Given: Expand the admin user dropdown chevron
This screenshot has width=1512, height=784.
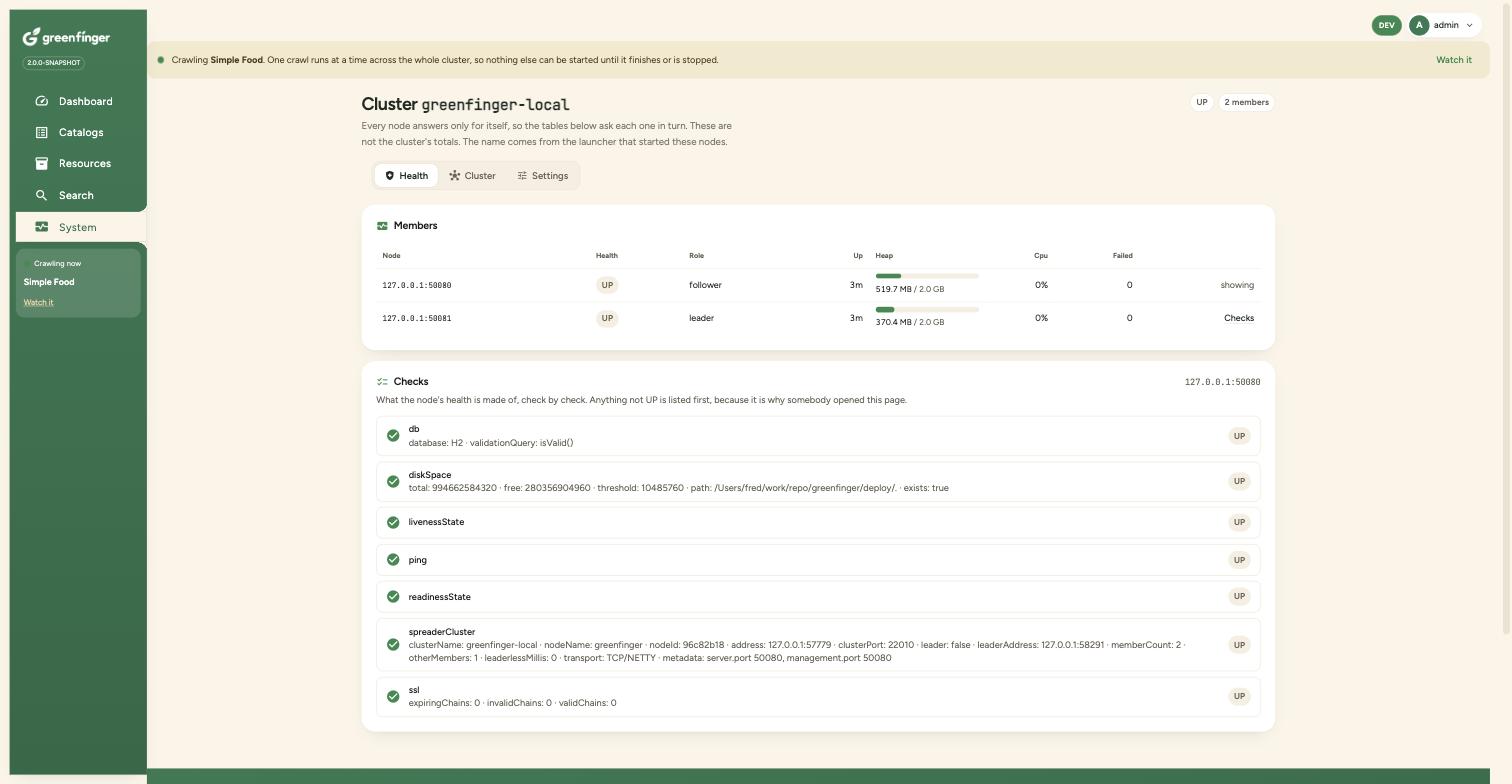Looking at the screenshot, I should coord(1469,26).
